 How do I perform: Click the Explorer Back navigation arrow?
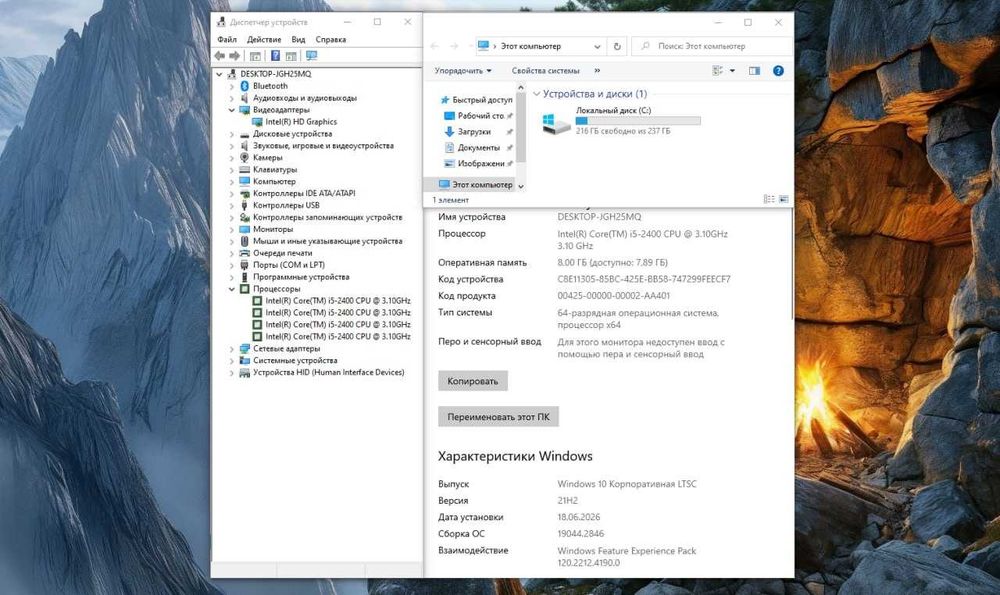[x=435, y=47]
